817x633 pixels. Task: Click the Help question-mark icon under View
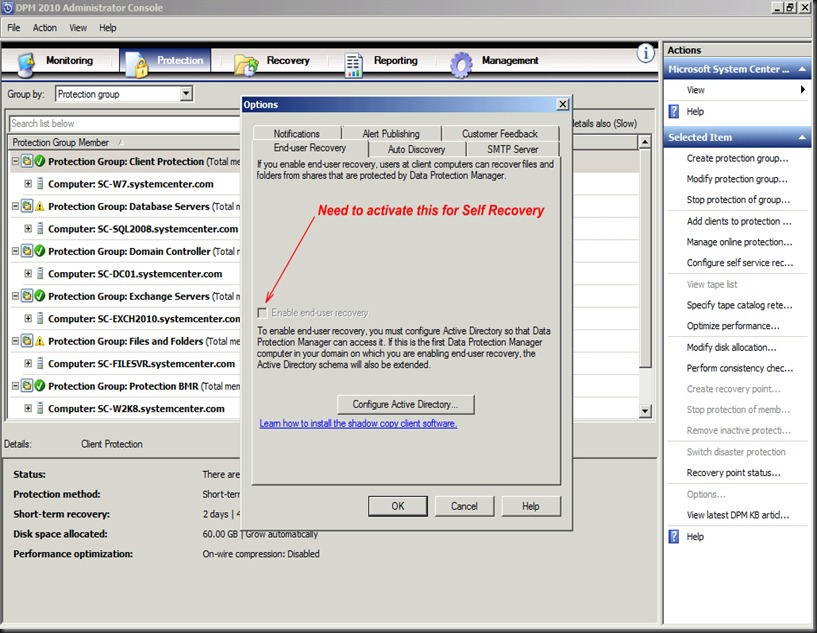[674, 111]
